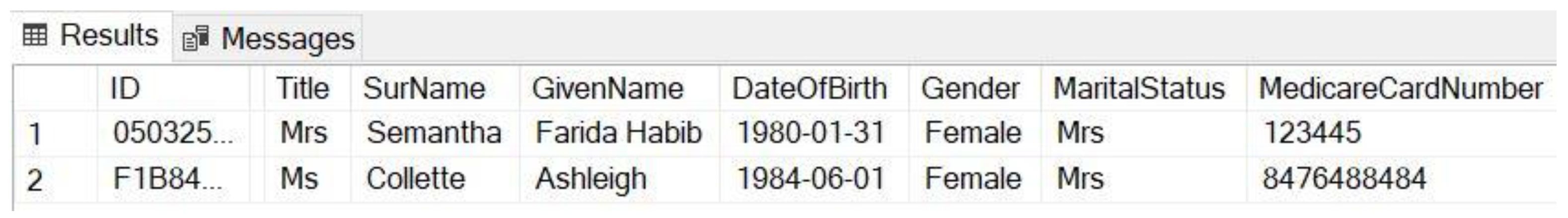
Task: Click the Results grid icon
Action: (x=35, y=36)
